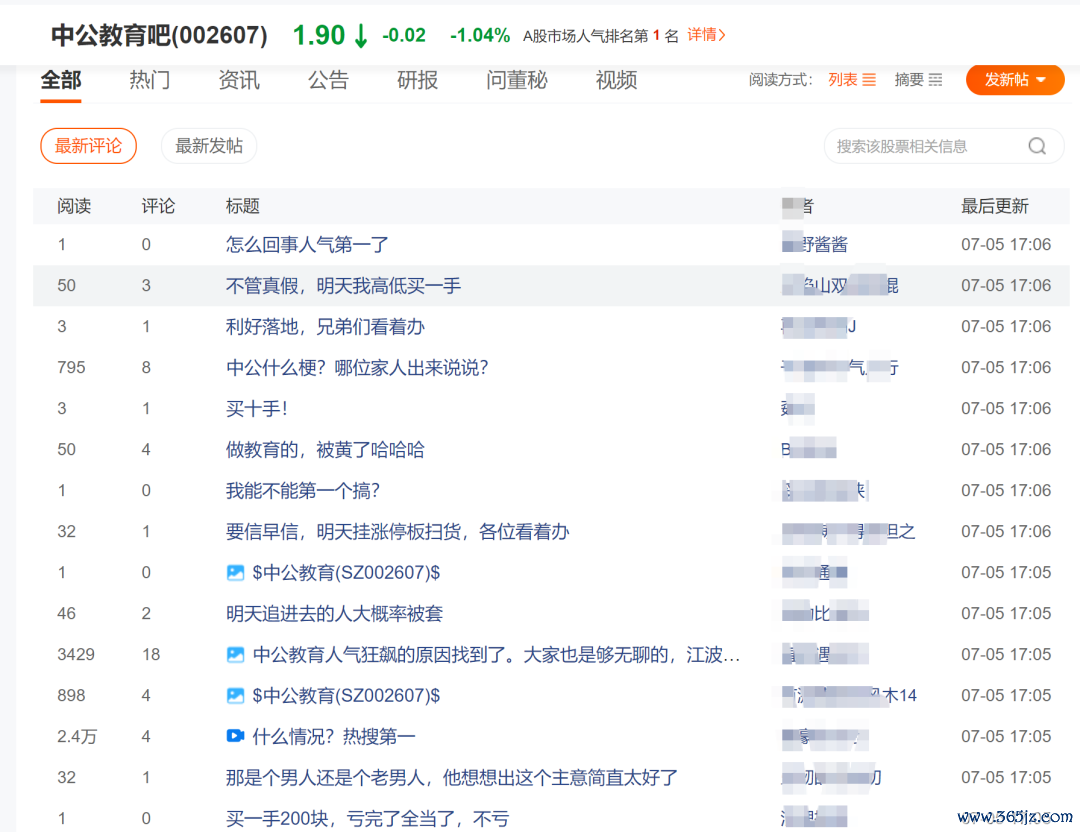Viewport: 1080px width, 832px height.
Task: Open post 我能不能第一个搞？
Action: pos(303,490)
